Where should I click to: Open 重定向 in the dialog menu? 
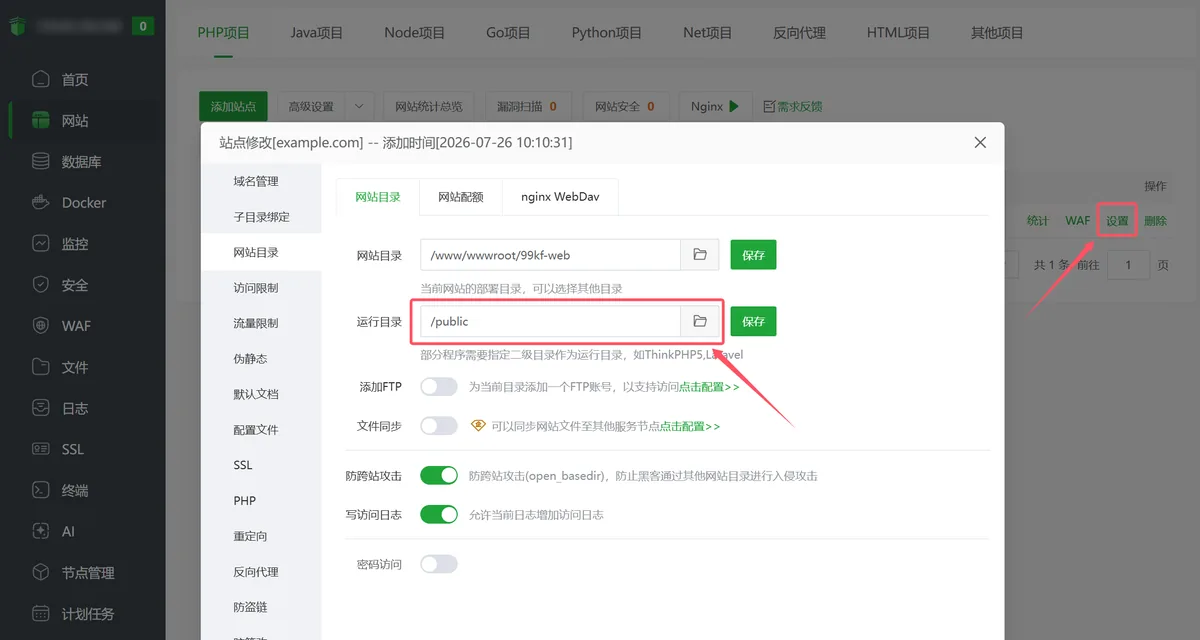[x=250, y=536]
